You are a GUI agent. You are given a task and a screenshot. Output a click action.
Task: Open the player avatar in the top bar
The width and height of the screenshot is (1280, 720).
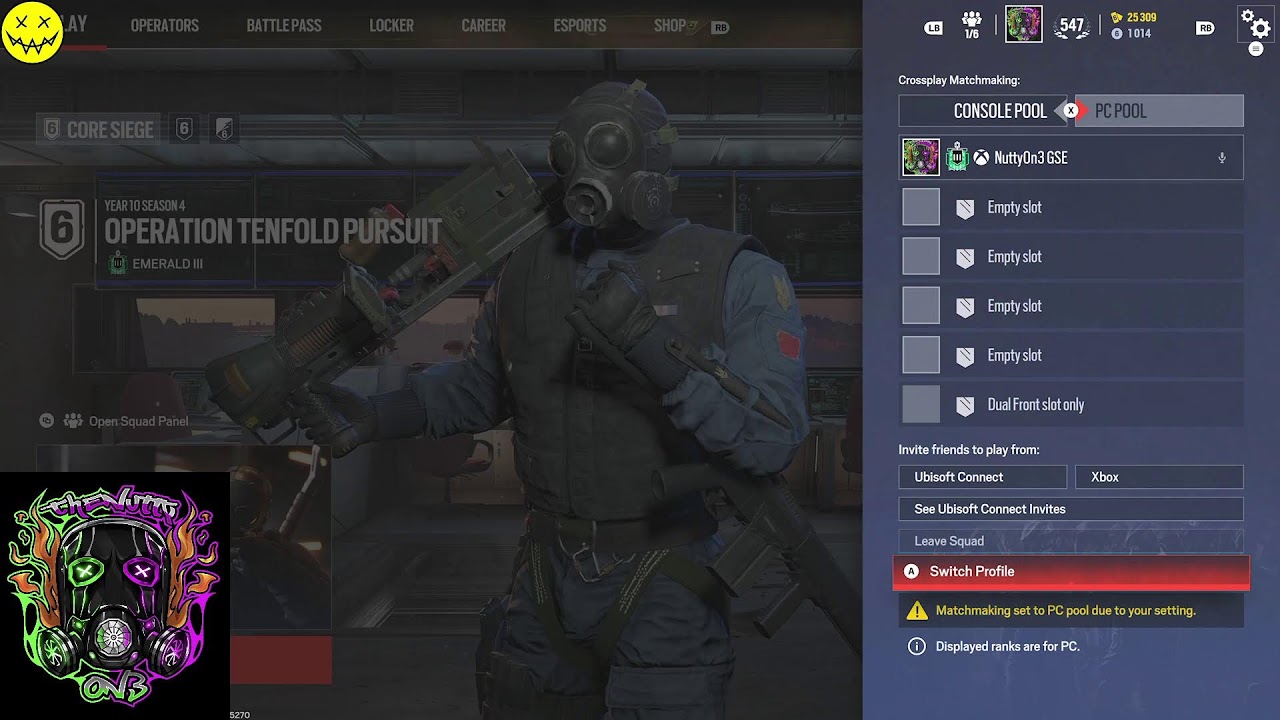click(x=1024, y=24)
